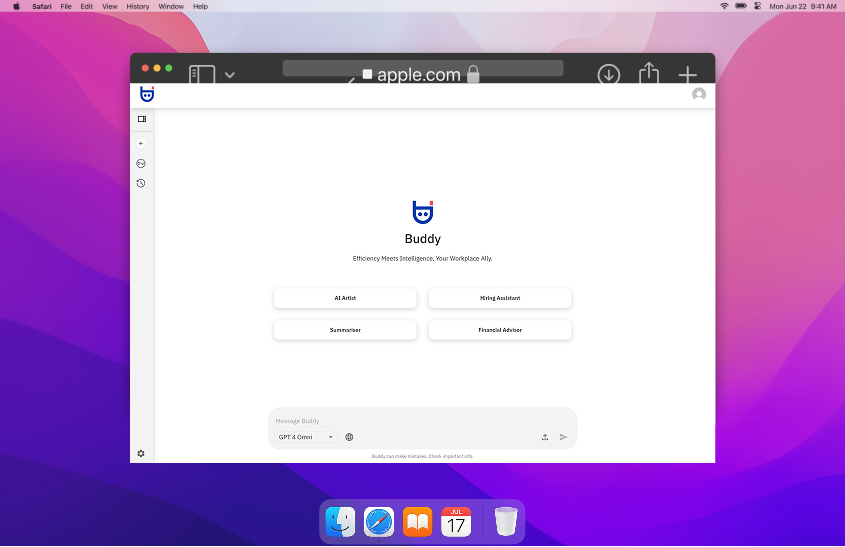The width and height of the screenshot is (845, 547).
Task: Open Calendar from the Dock
Action: (456, 522)
